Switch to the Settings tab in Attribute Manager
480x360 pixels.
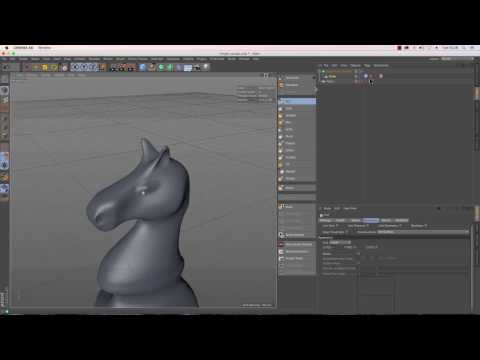326,220
